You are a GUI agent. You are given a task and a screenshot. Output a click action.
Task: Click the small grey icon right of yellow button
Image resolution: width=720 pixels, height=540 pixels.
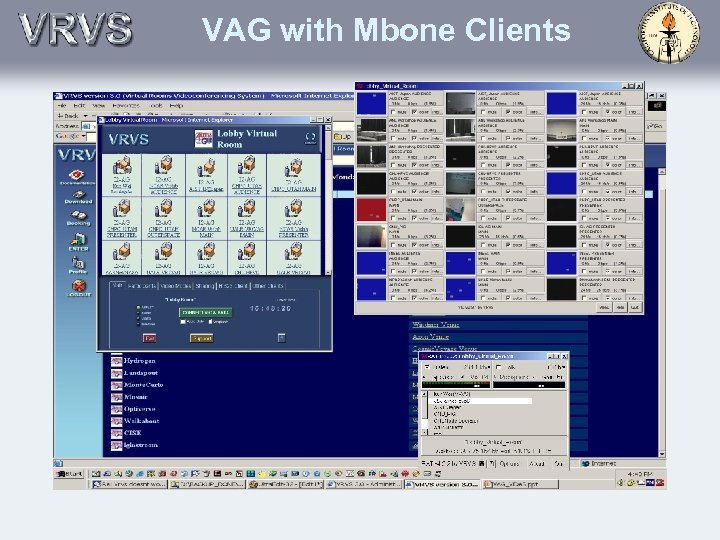click(281, 338)
